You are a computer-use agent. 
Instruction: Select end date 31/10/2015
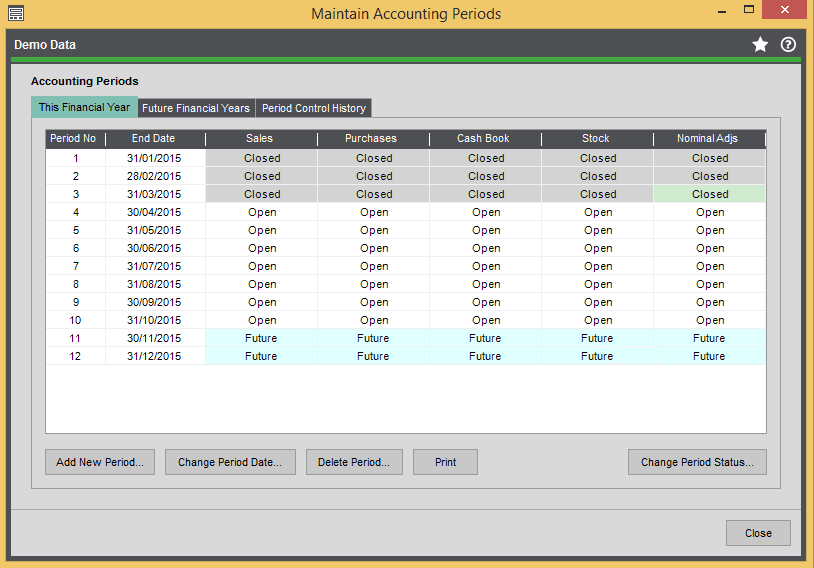point(154,320)
